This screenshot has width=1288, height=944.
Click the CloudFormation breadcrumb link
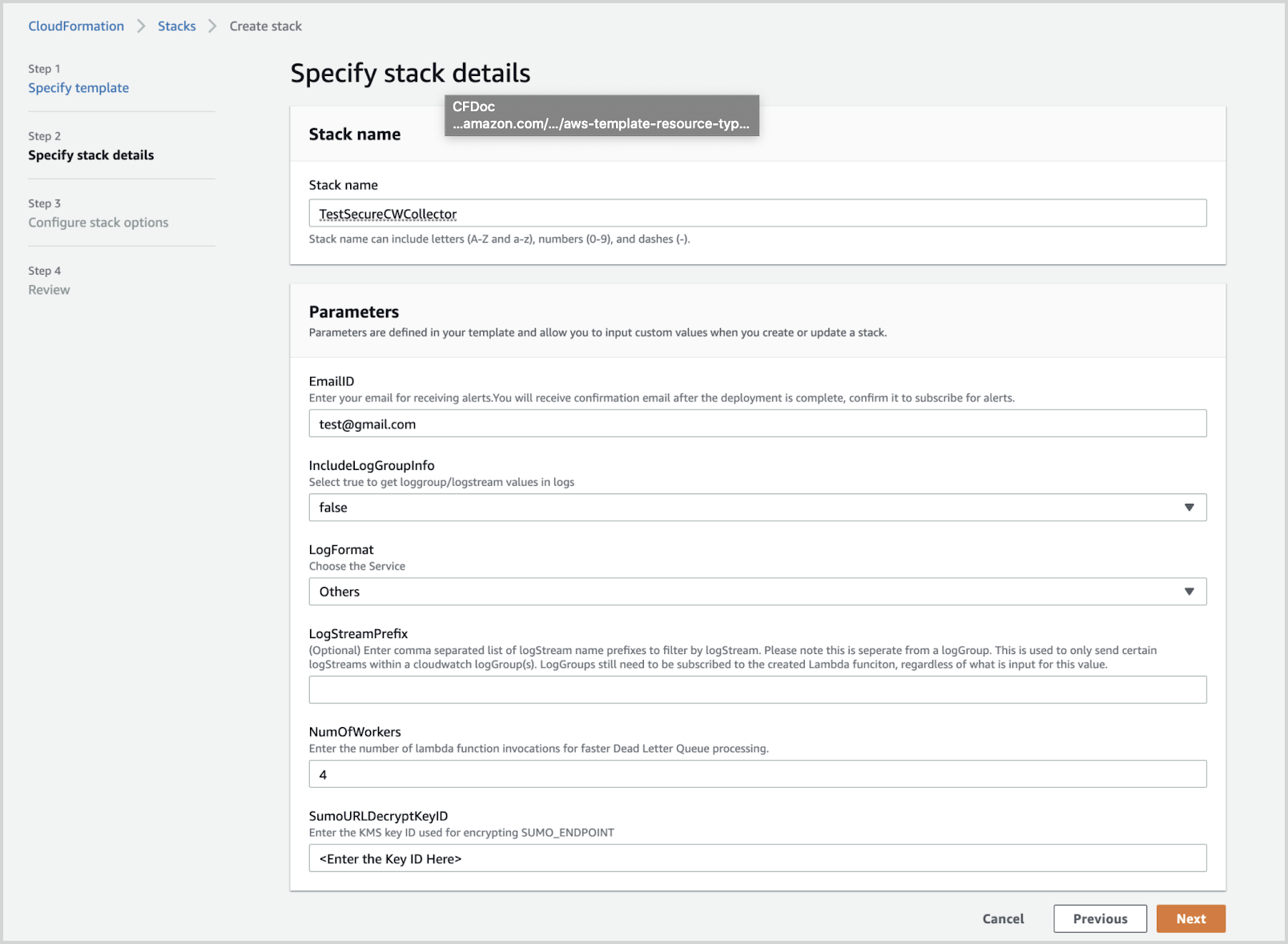point(75,26)
